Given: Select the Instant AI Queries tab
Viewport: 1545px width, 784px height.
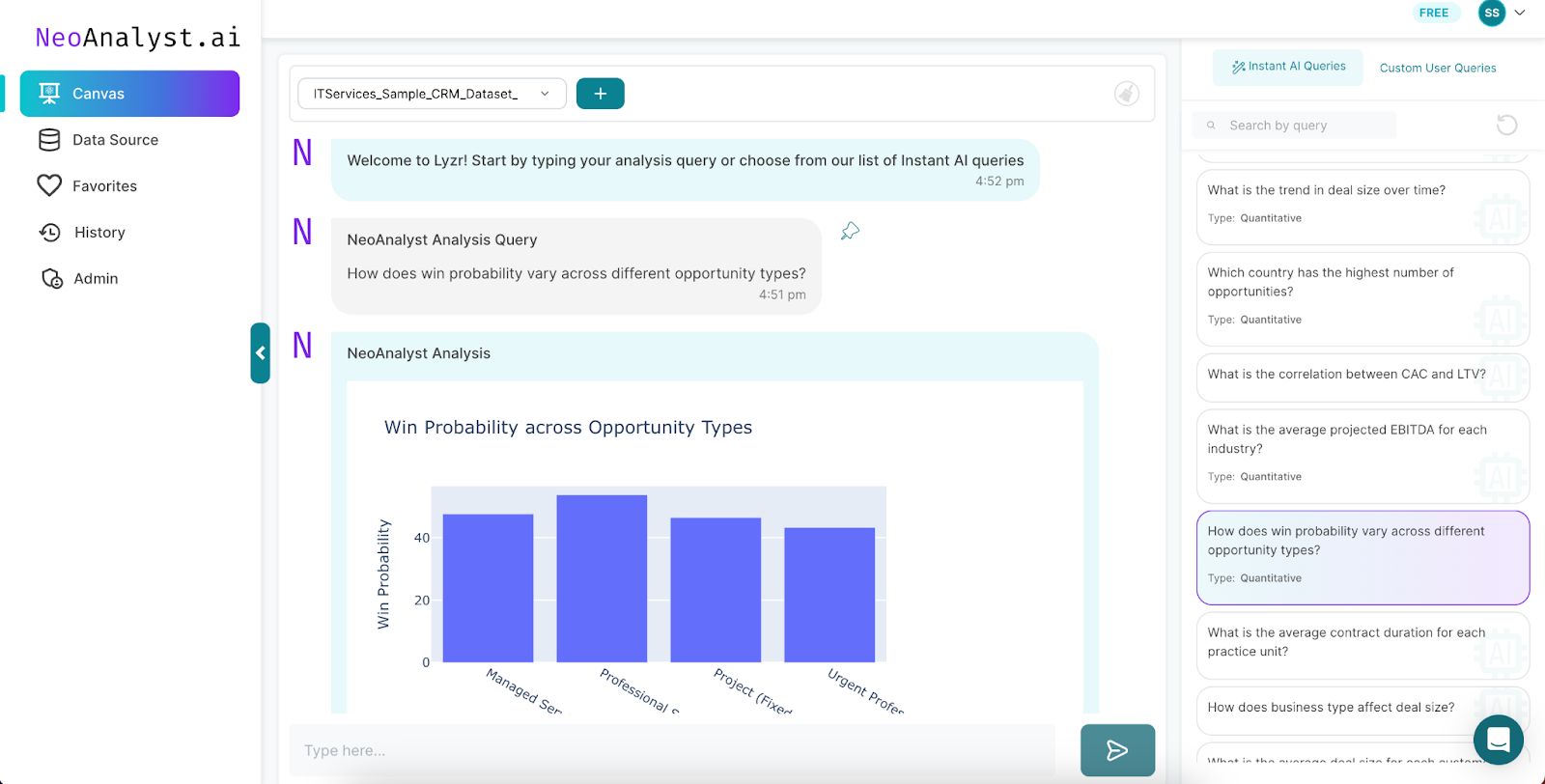Looking at the screenshot, I should tap(1288, 67).
